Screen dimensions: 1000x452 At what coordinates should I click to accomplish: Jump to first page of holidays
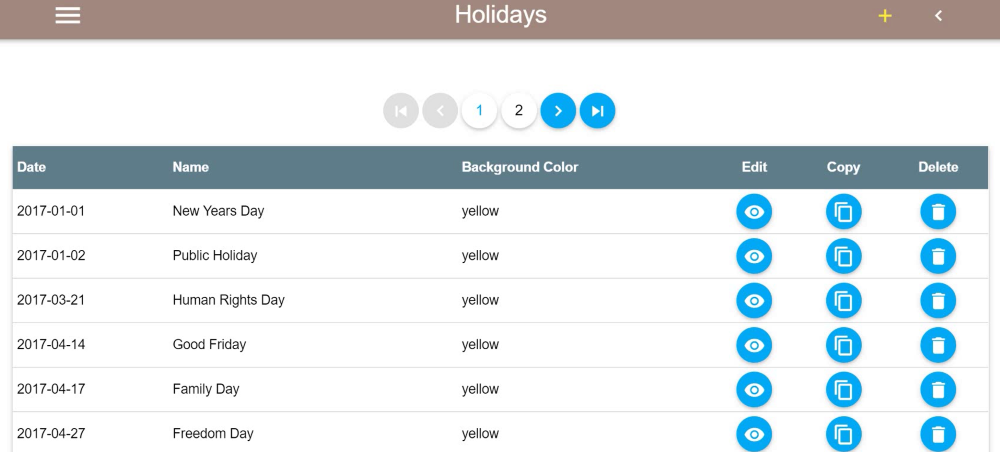[401, 111]
